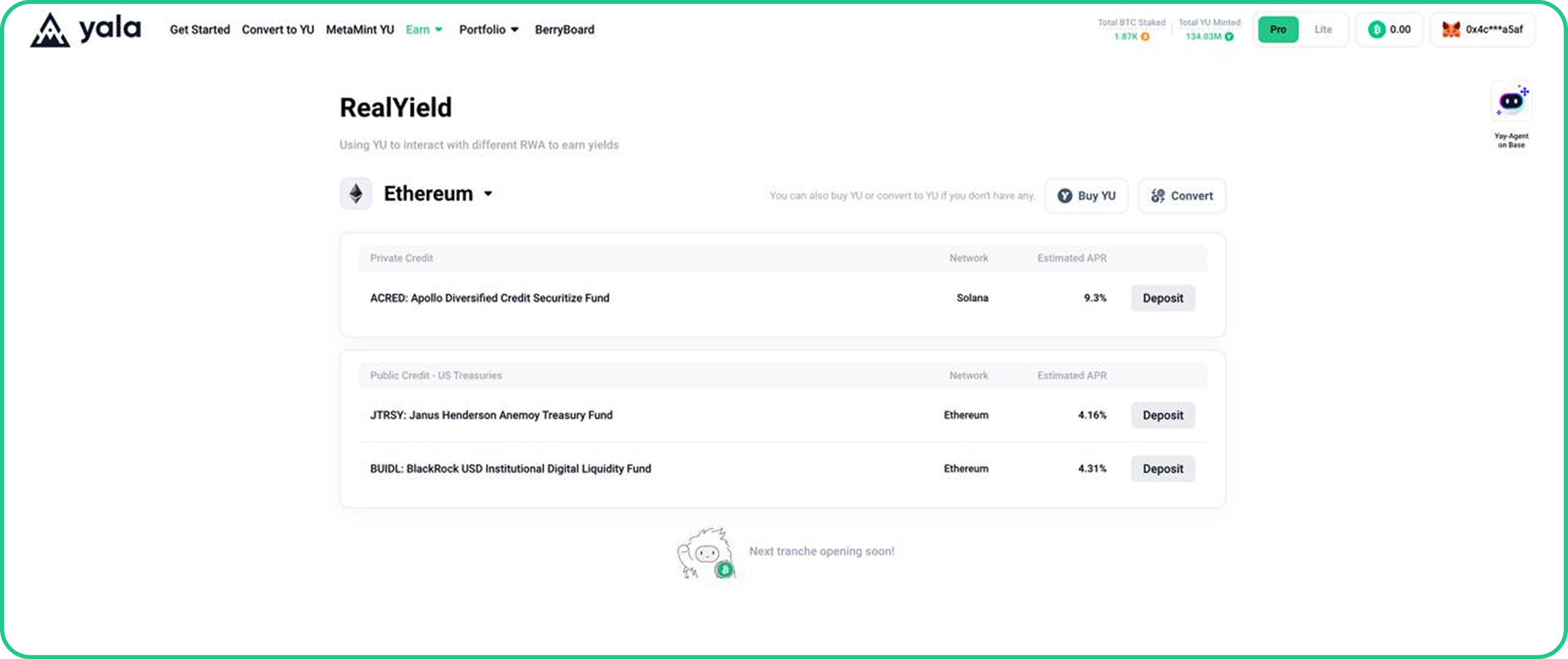This screenshot has height=659, width=1568.
Task: Click the green YU icon under Total YU Minted
Action: tap(1229, 37)
